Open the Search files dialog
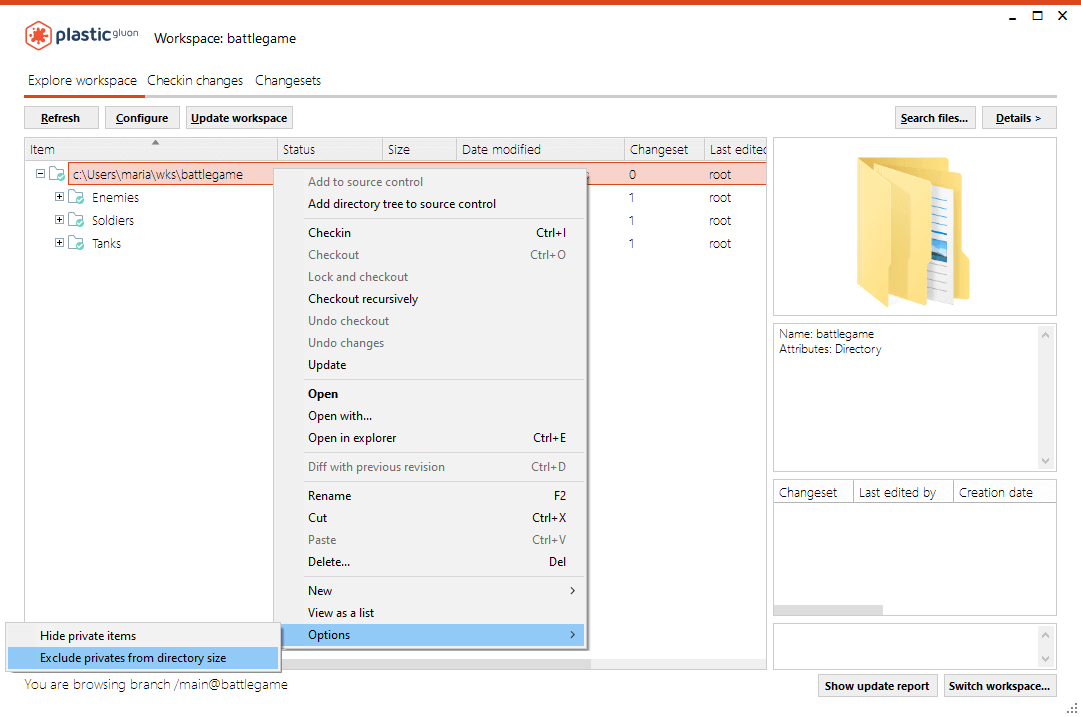This screenshot has width=1081, height=717. [x=934, y=118]
